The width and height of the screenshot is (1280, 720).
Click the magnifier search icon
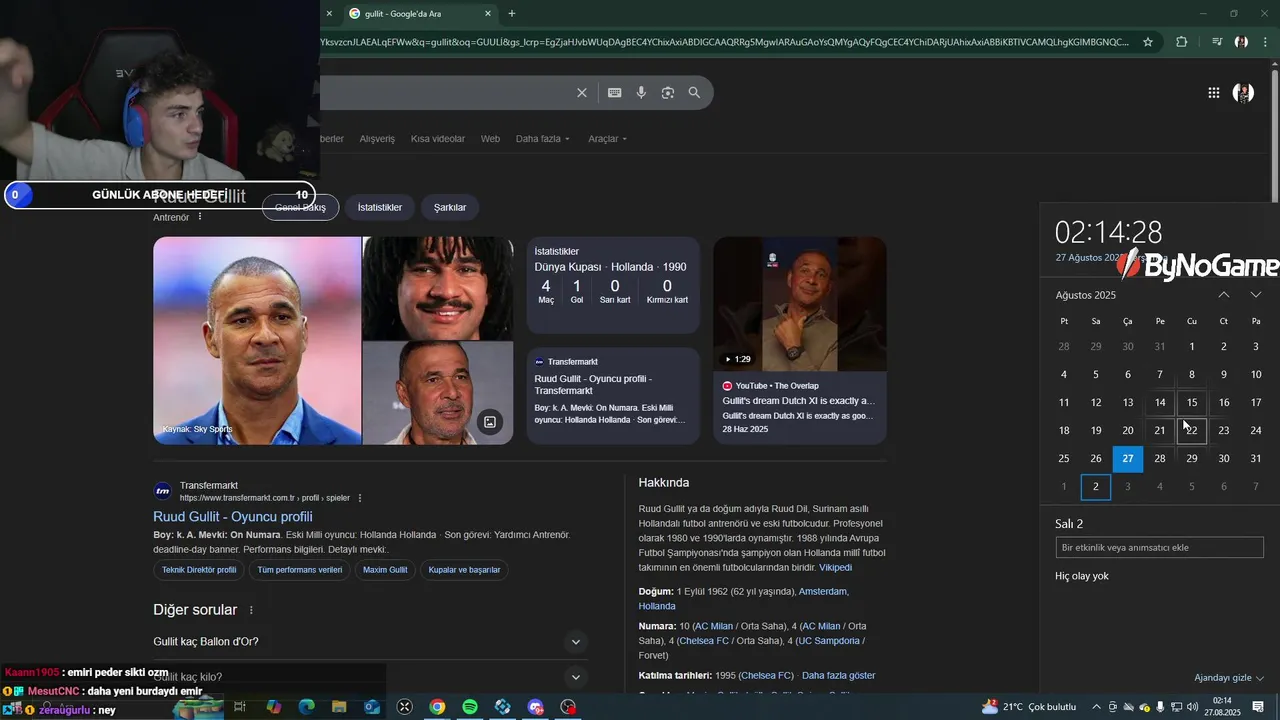tap(694, 93)
